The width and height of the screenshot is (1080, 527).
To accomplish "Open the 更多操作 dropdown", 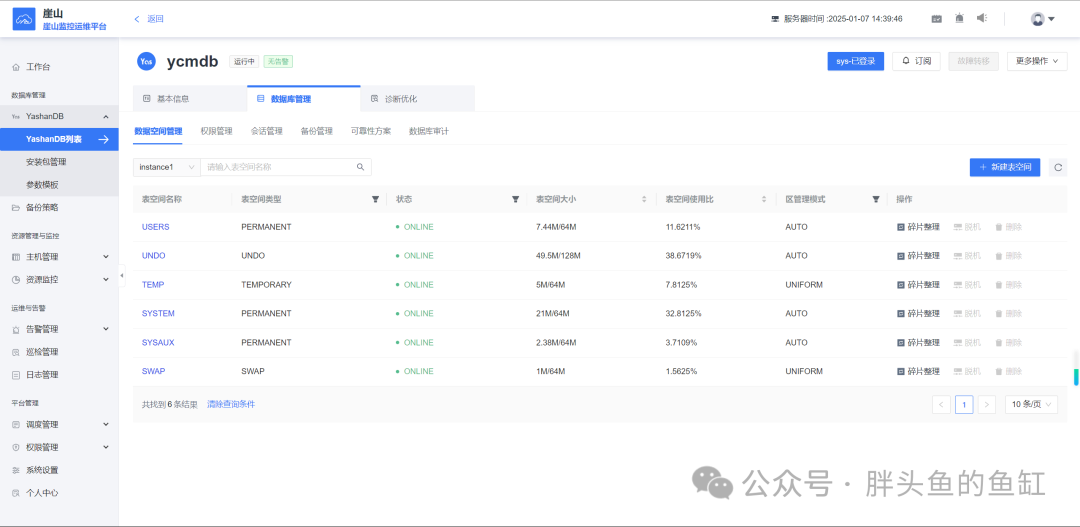I will pos(1037,61).
